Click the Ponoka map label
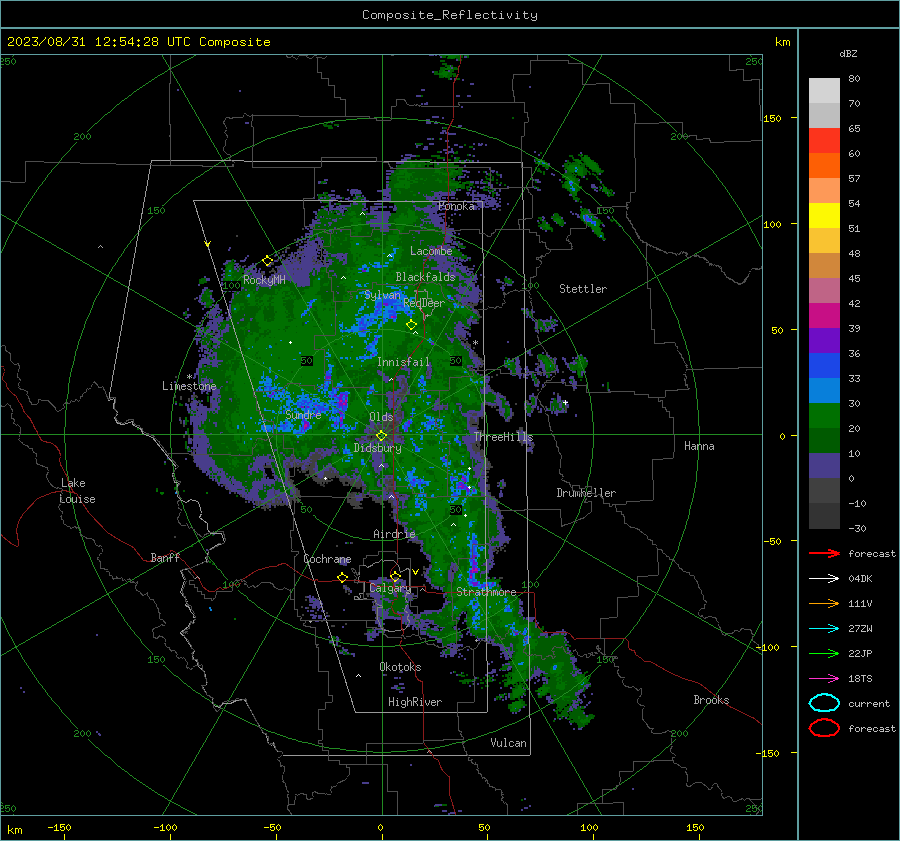This screenshot has width=900, height=841. point(456,206)
